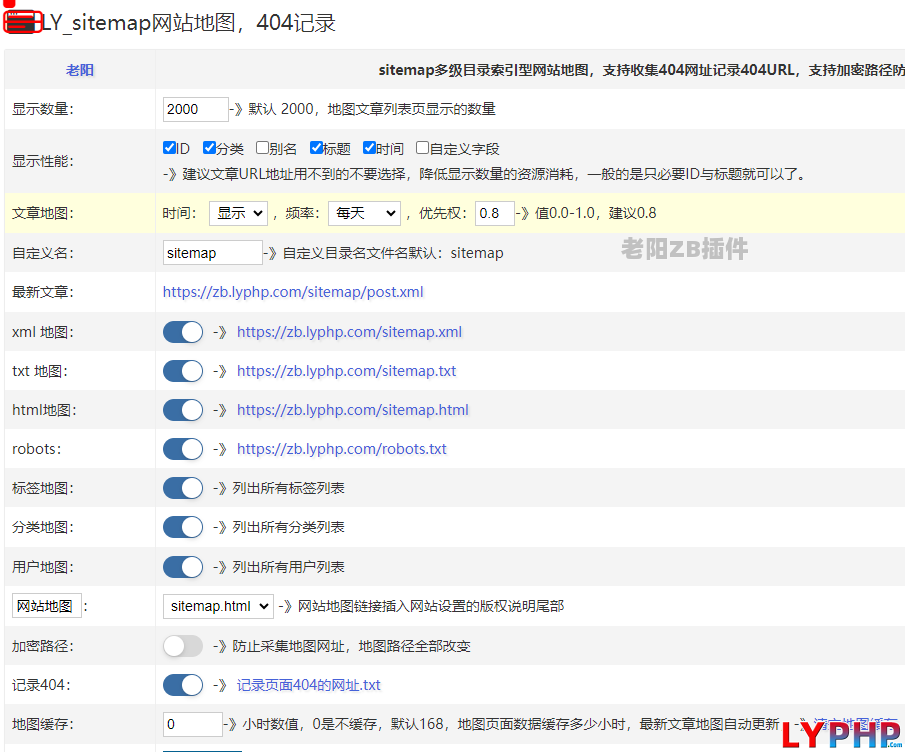Open the sitemap/post.xml link
The image size is (905, 752).
pyautogui.click(x=293, y=292)
